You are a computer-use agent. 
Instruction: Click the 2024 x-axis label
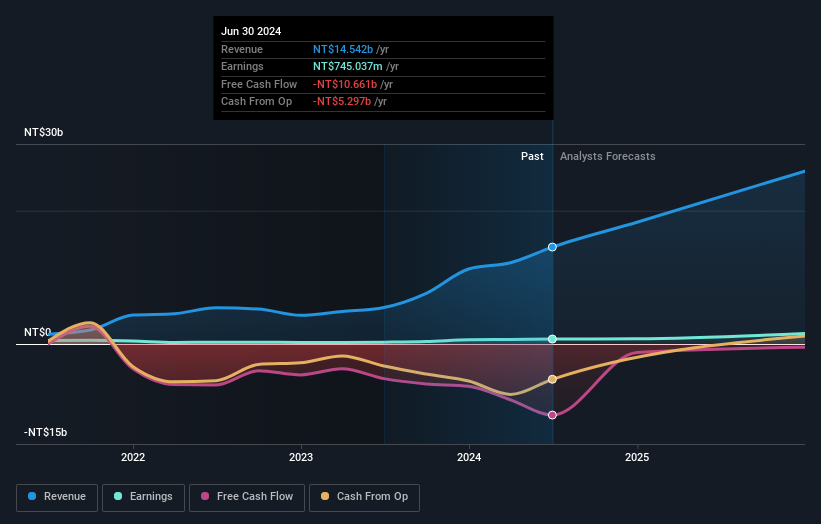(469, 457)
